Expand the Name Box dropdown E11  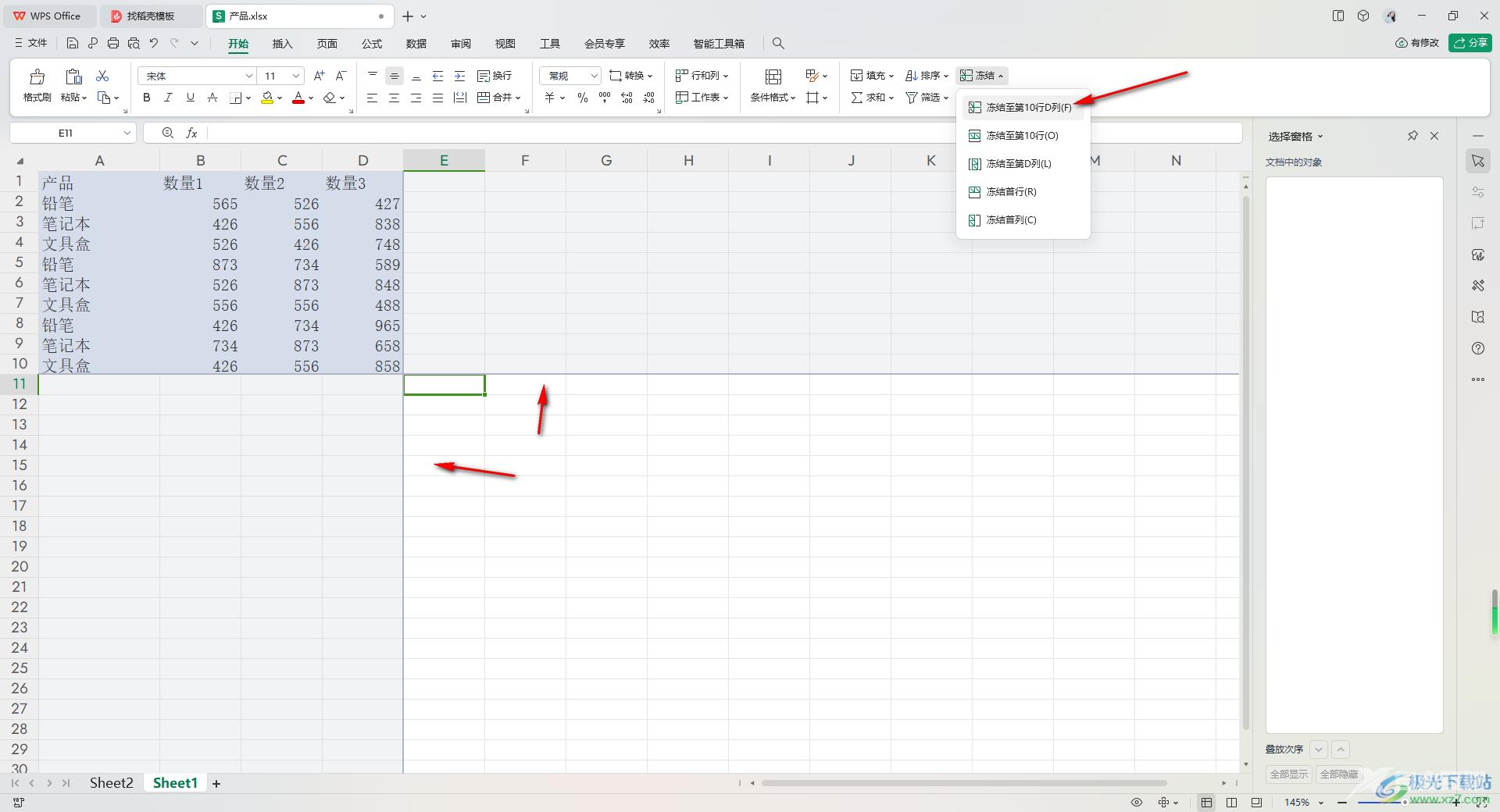pyautogui.click(x=127, y=134)
